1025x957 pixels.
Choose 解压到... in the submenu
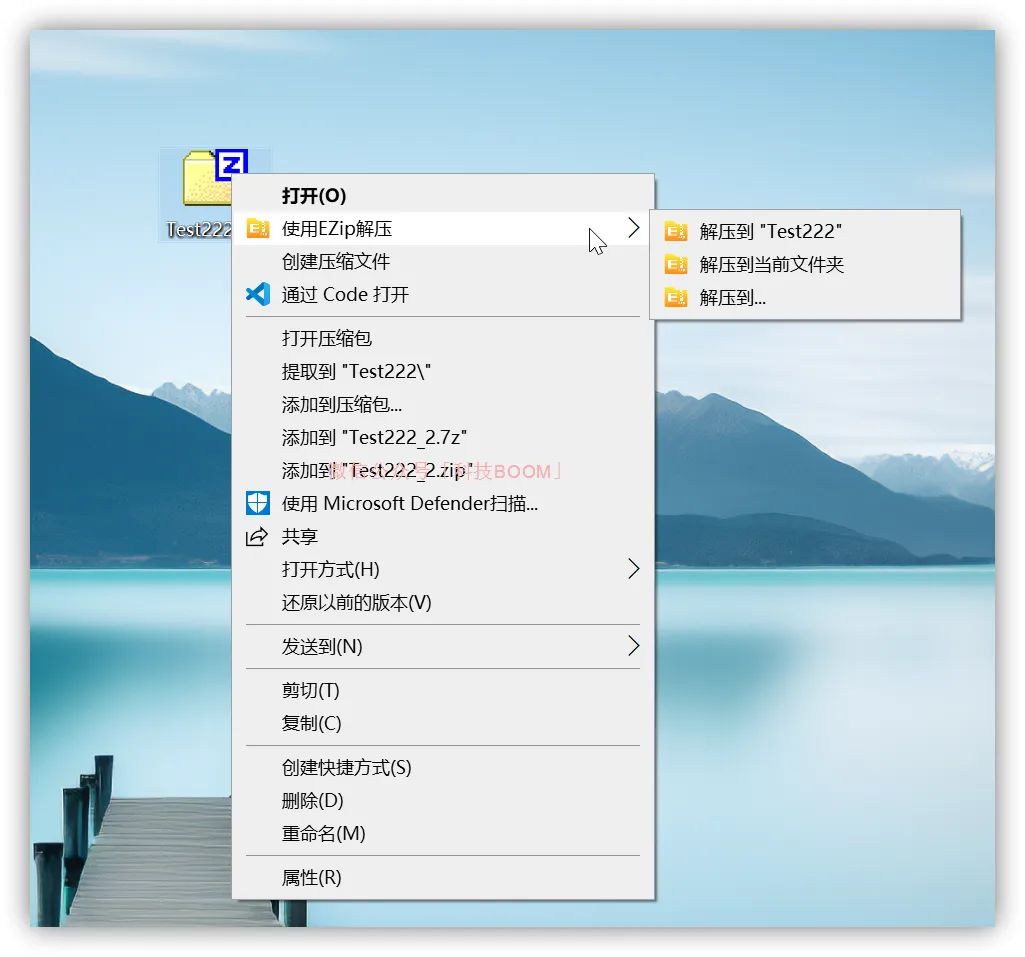click(805, 297)
